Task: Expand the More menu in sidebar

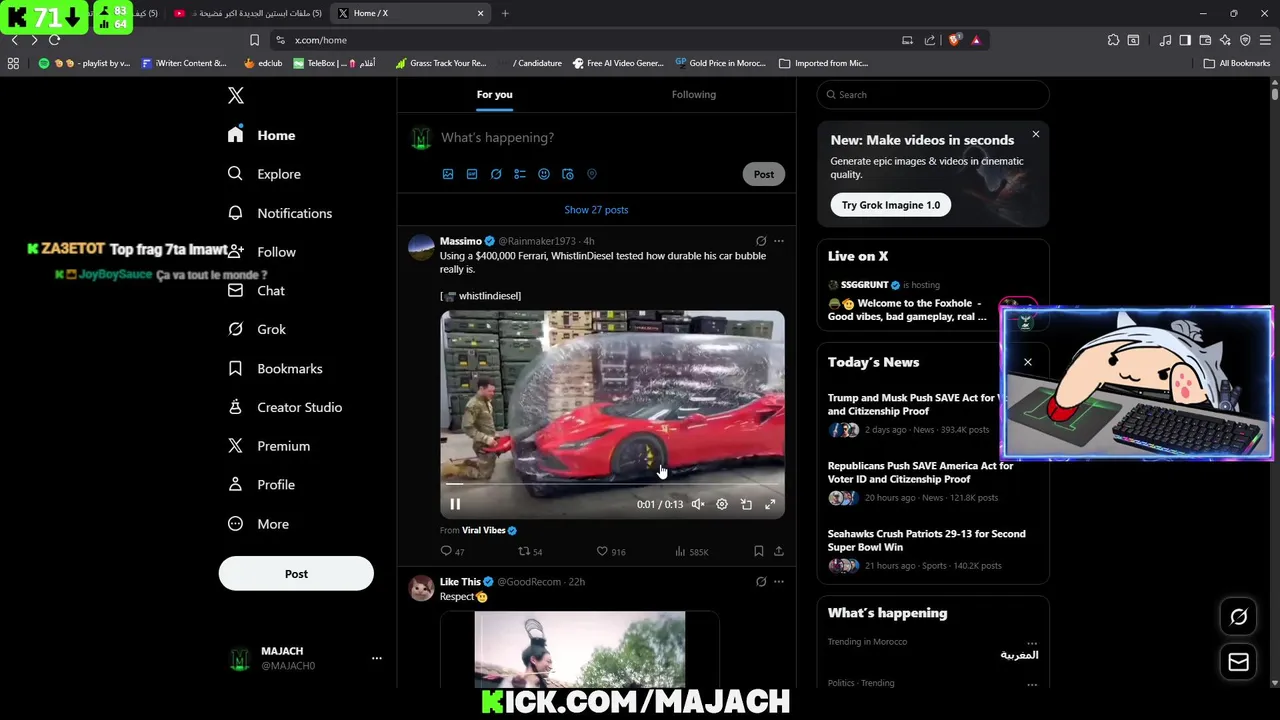Action: click(x=258, y=524)
